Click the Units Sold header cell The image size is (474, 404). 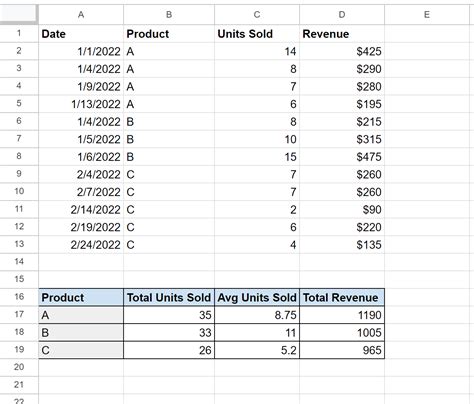pos(257,34)
